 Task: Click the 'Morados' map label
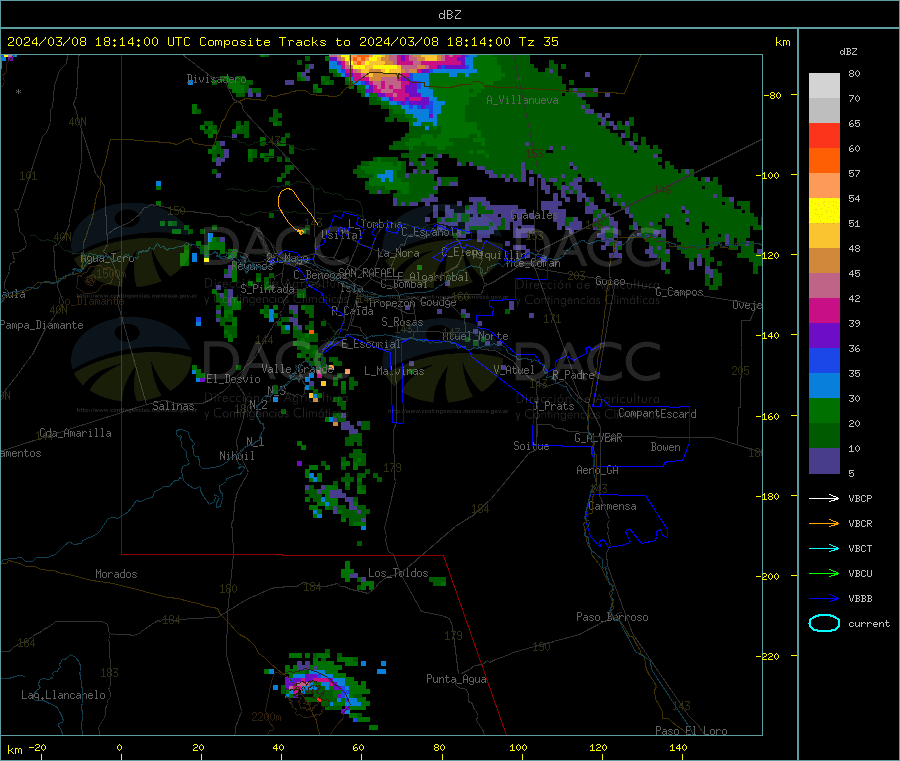pos(116,574)
